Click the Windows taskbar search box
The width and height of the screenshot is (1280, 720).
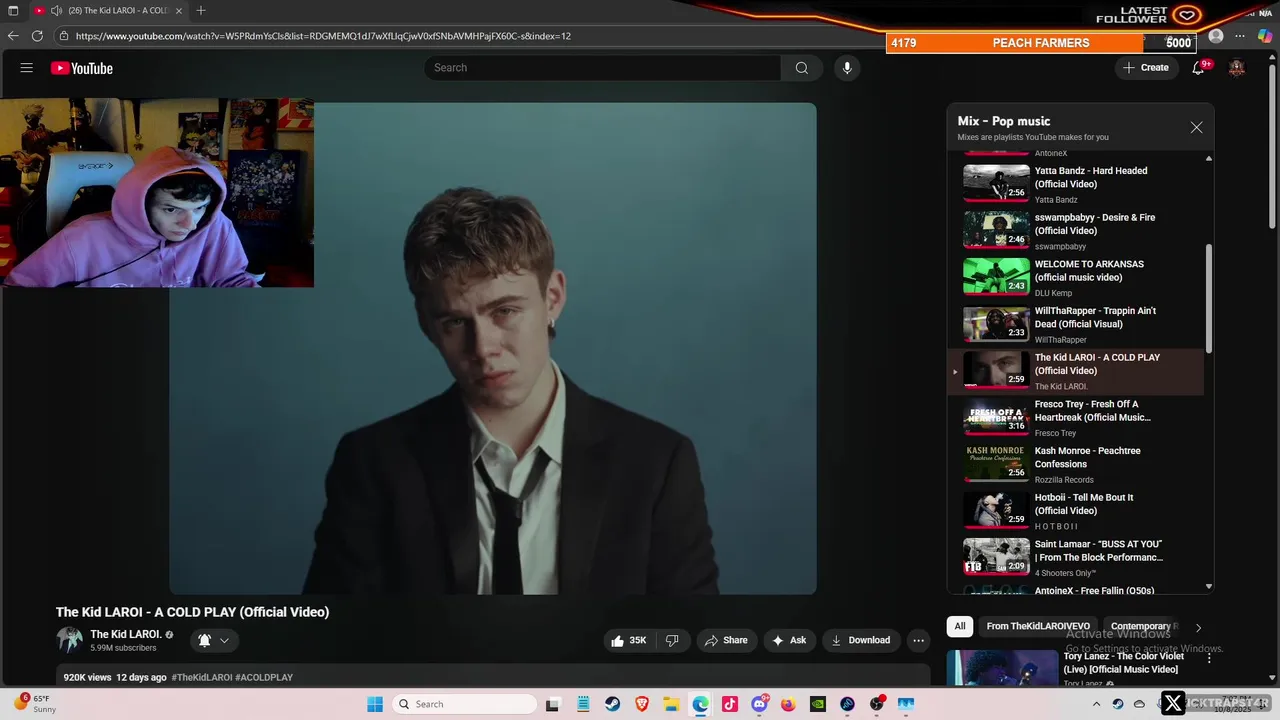click(464, 704)
